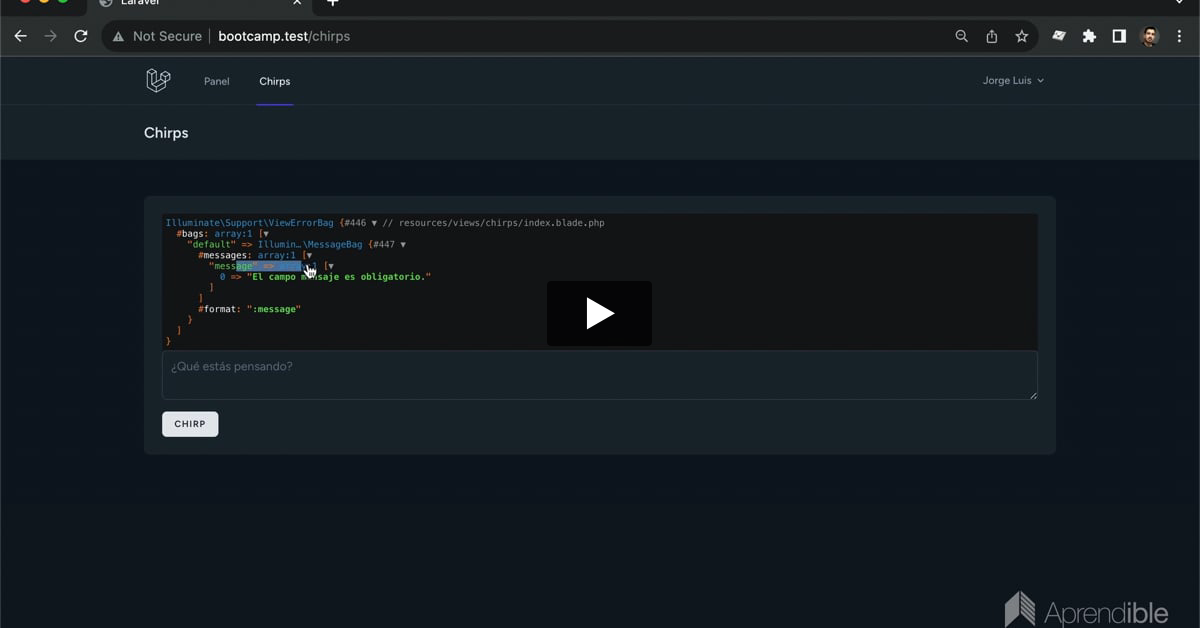Collapse the #messages array toggle arrow
Viewport: 1200px width, 628px height.
309,256
